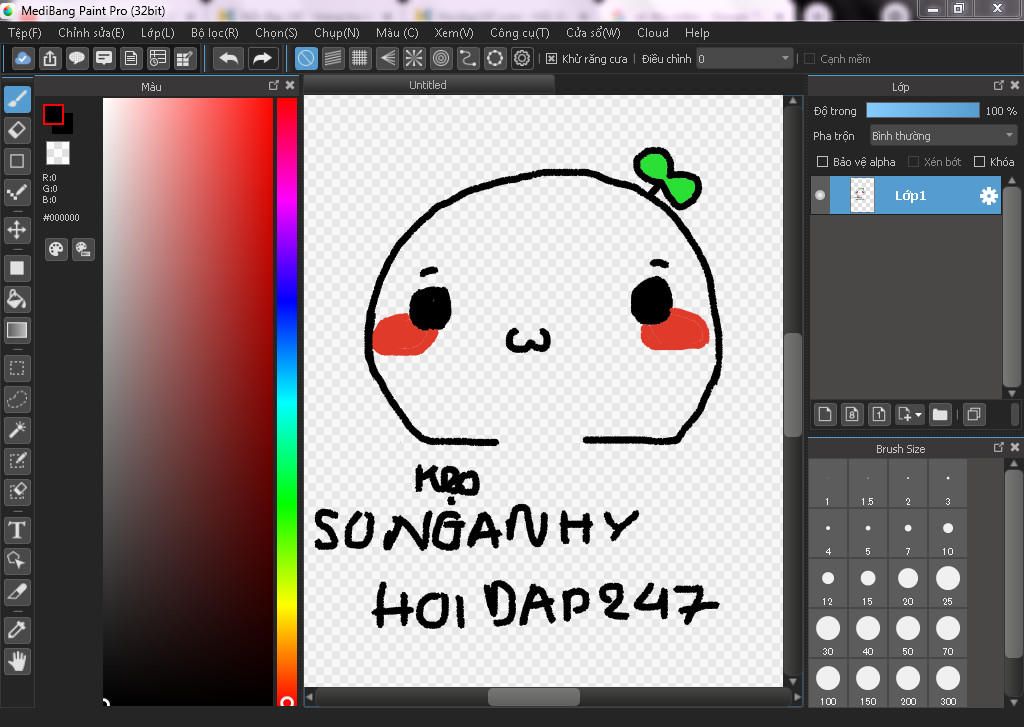Select the Hand tool

point(18,661)
